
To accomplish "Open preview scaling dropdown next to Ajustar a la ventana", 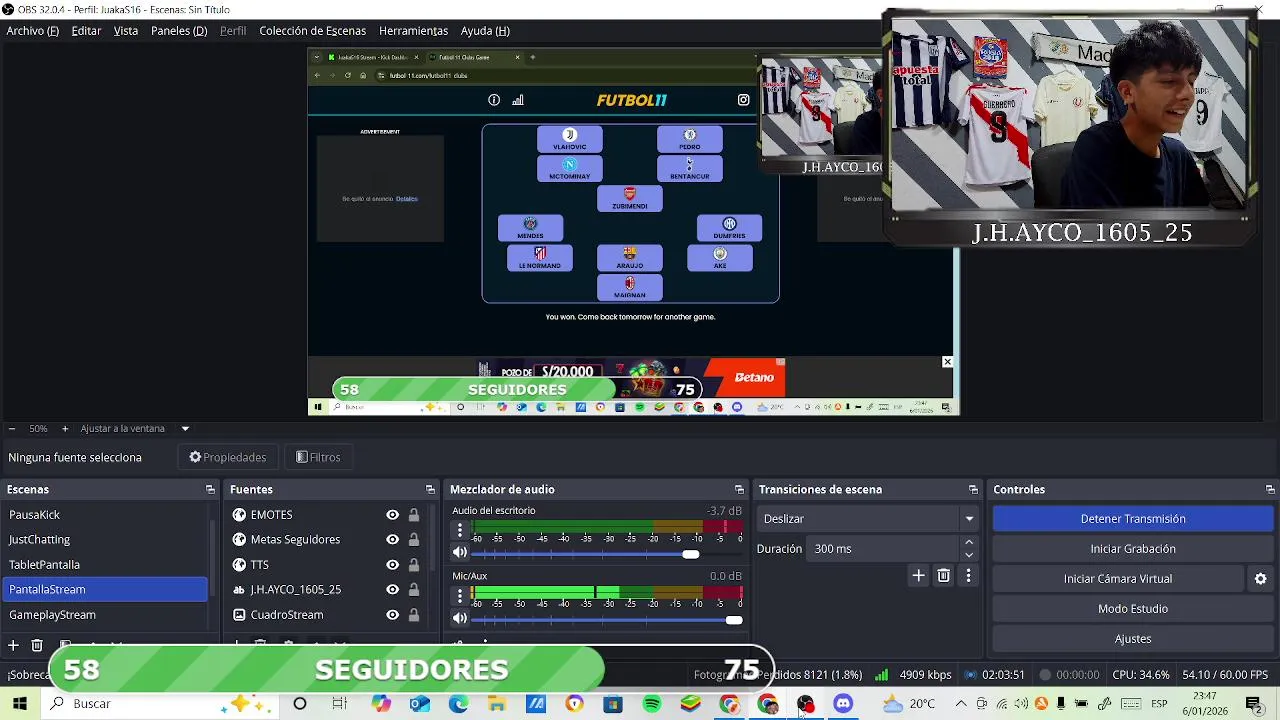I will pos(185,429).
